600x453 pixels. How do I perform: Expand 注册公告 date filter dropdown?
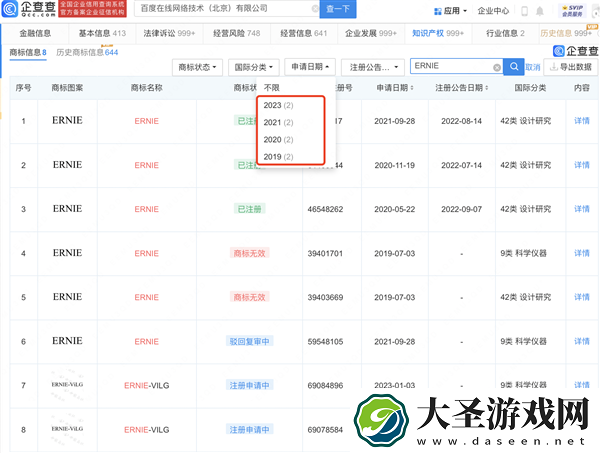pyautogui.click(x=373, y=67)
